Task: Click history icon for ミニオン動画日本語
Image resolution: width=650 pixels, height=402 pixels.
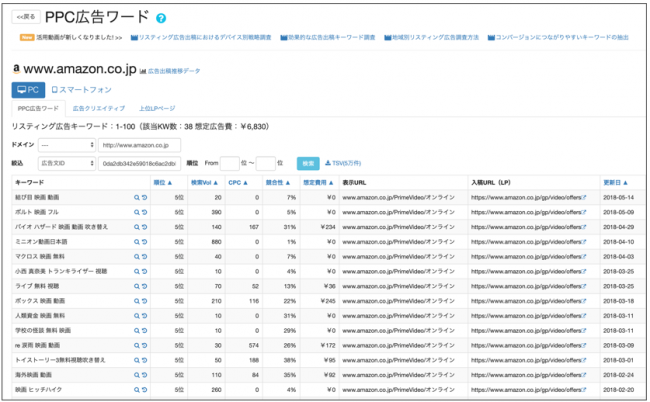Action: 144,242
